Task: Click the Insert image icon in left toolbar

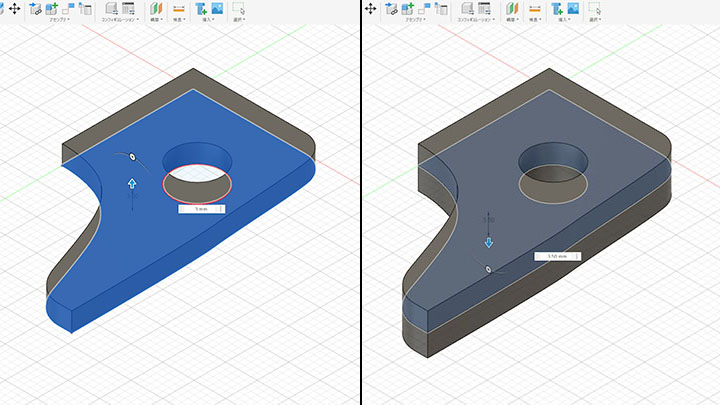Action: [216, 9]
